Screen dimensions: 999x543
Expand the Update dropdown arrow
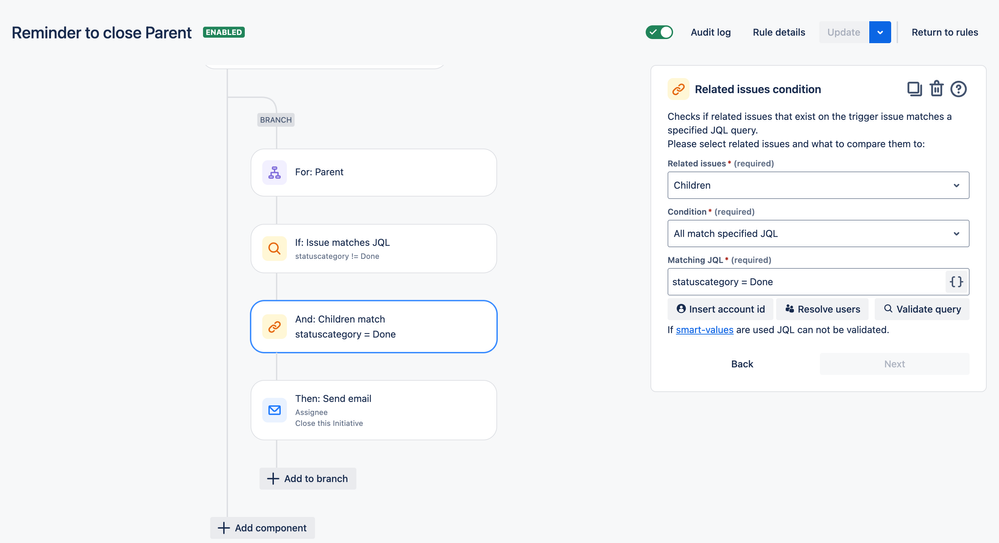click(880, 32)
